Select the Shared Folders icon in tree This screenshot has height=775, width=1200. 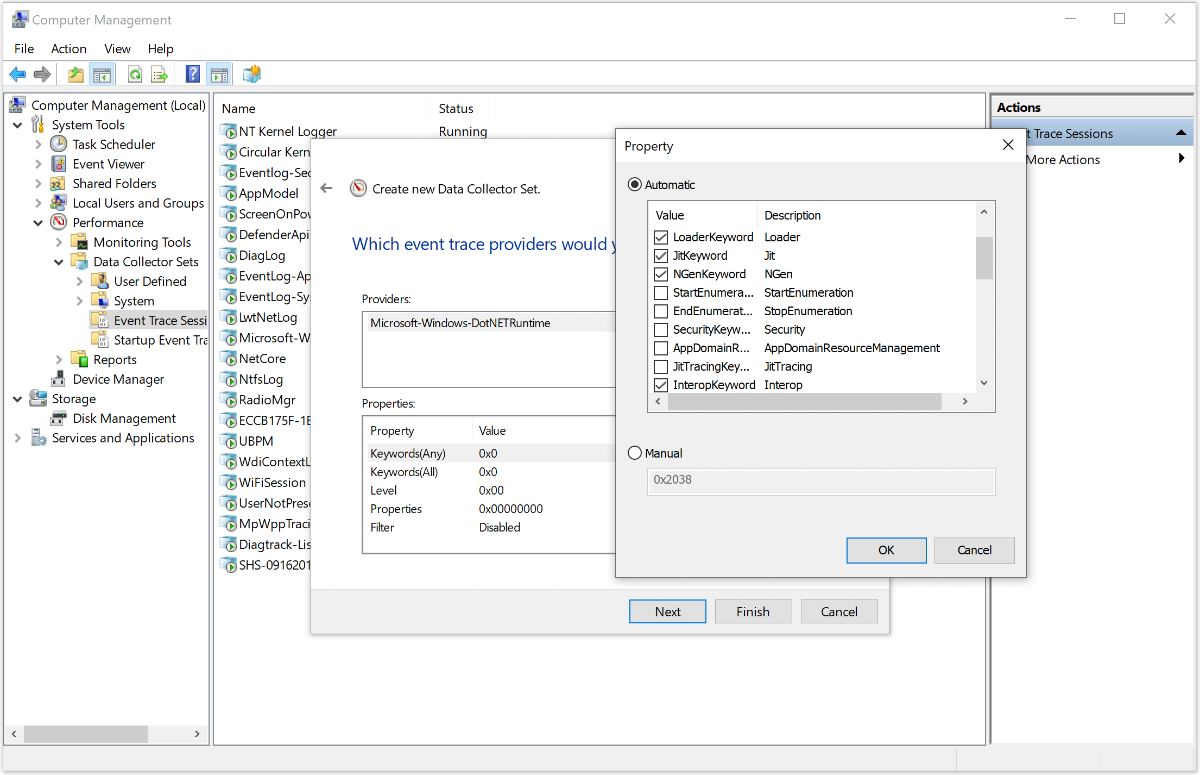pos(59,183)
